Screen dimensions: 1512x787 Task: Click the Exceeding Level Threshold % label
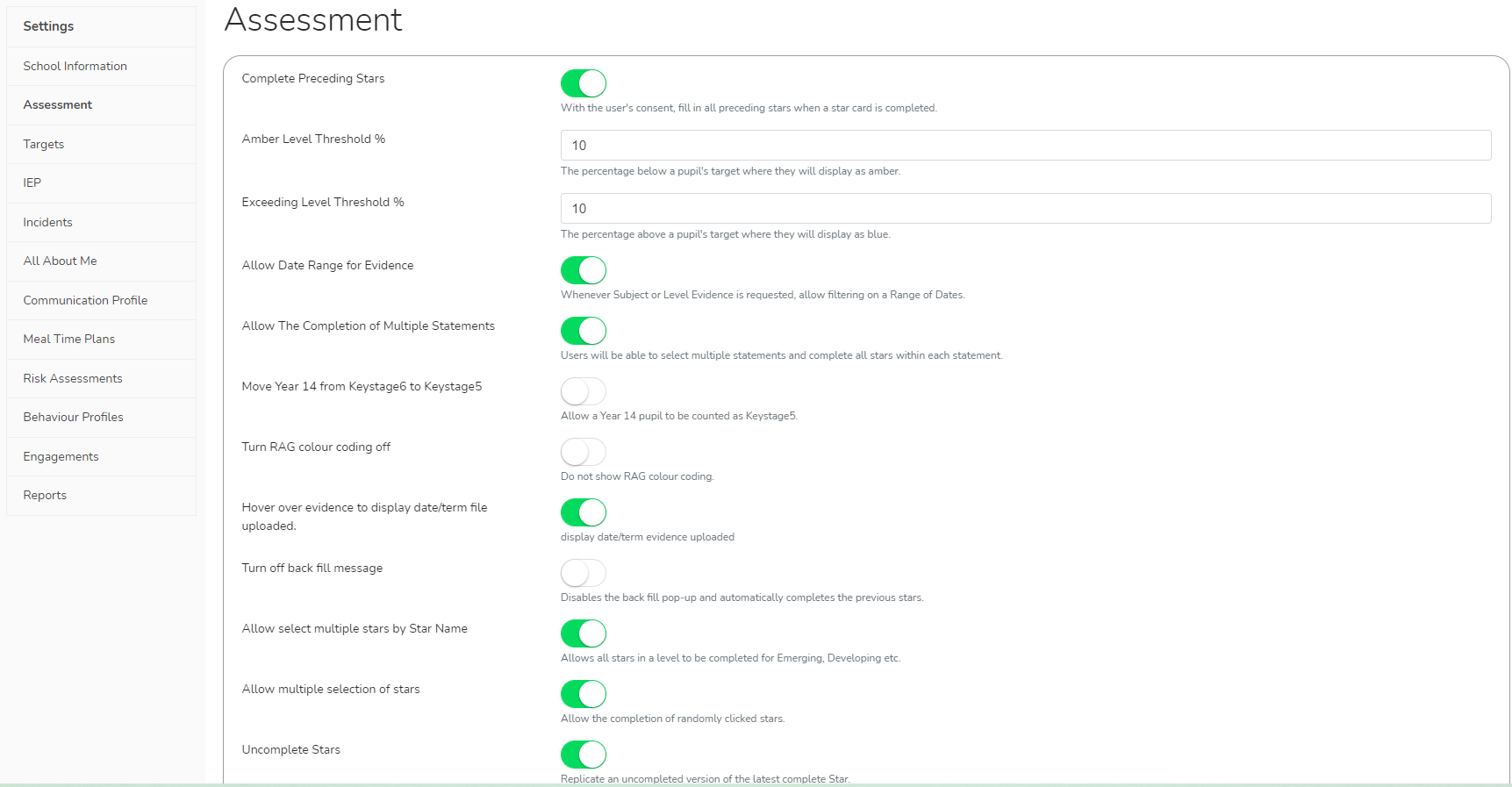[323, 203]
